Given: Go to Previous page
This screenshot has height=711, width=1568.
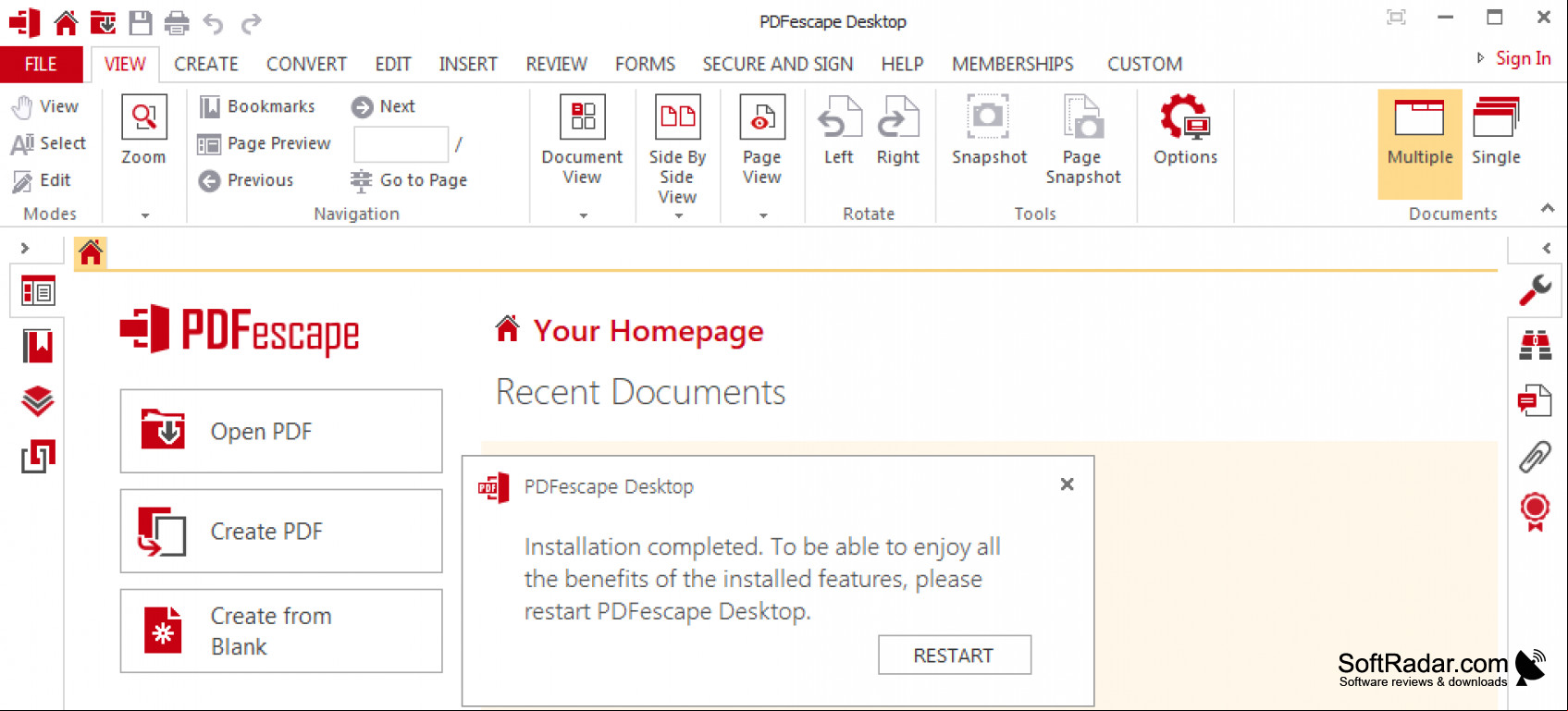Looking at the screenshot, I should 246,180.
